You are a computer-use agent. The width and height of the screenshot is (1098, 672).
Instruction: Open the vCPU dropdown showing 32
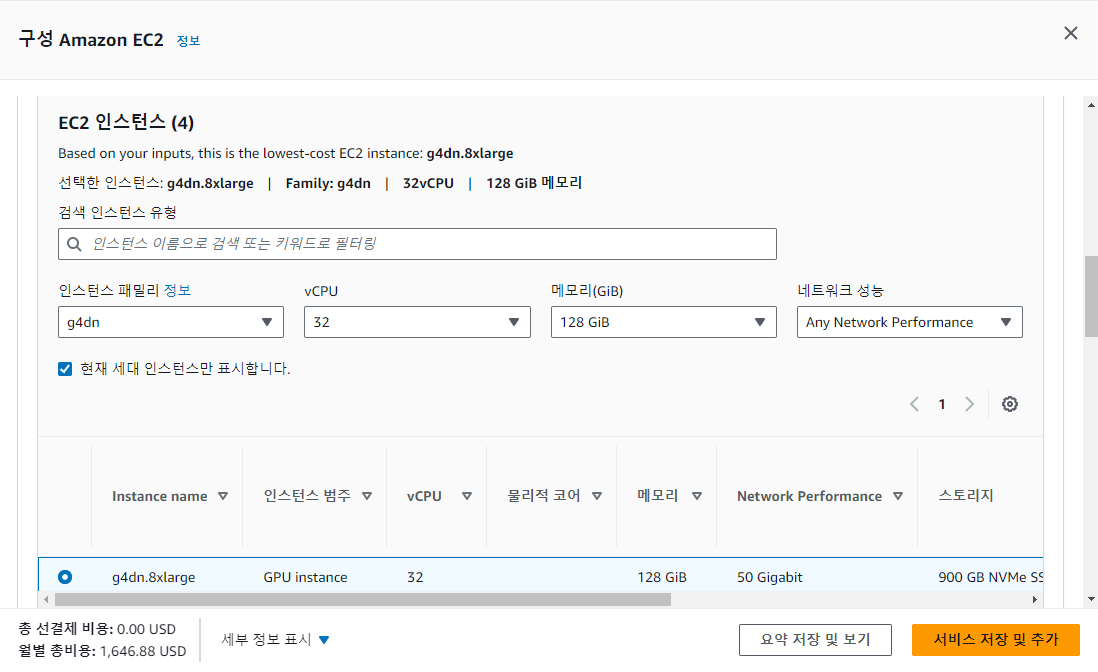(x=417, y=322)
